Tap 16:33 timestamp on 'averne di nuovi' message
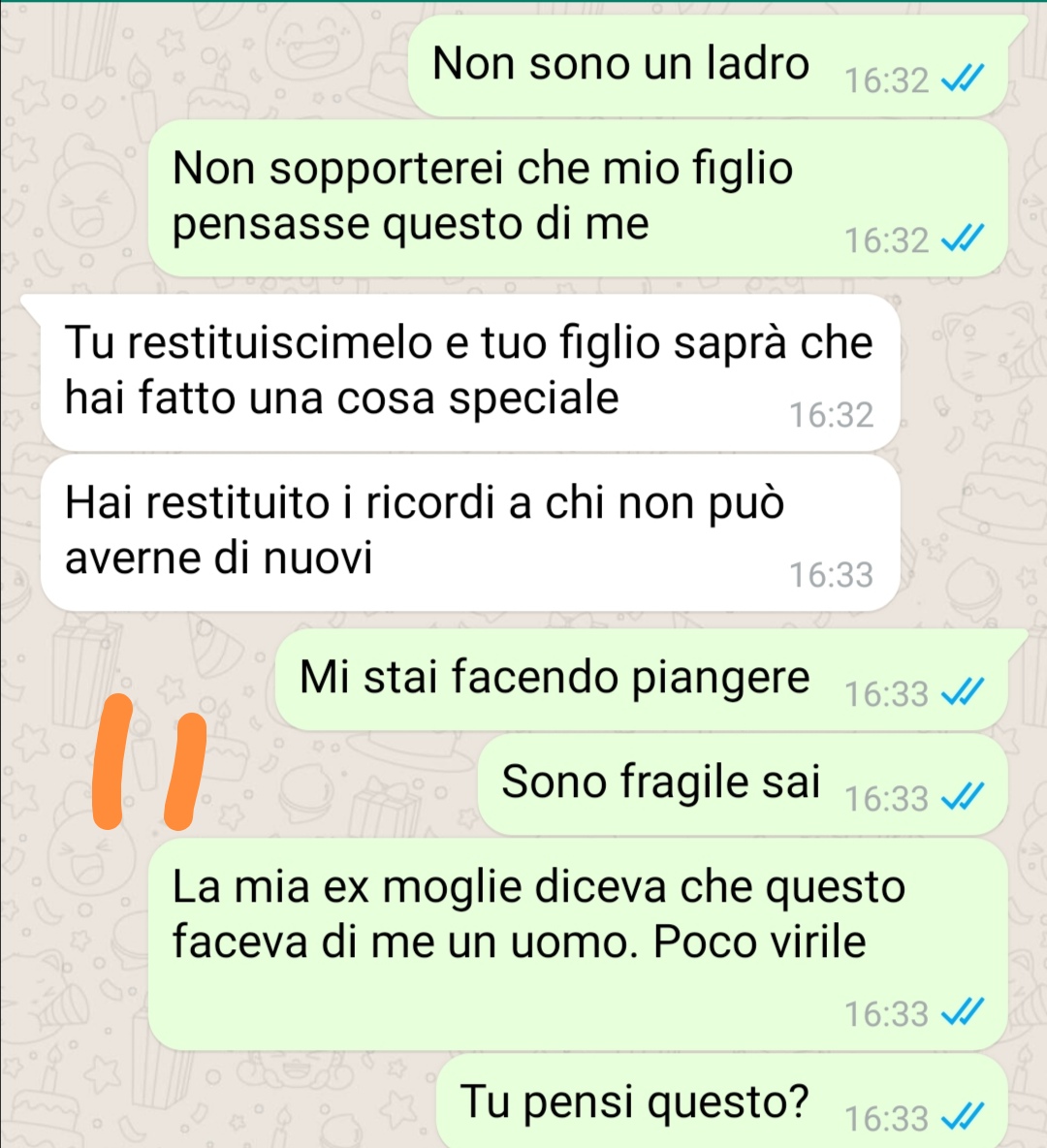This screenshot has width=1047, height=1148. [830, 575]
